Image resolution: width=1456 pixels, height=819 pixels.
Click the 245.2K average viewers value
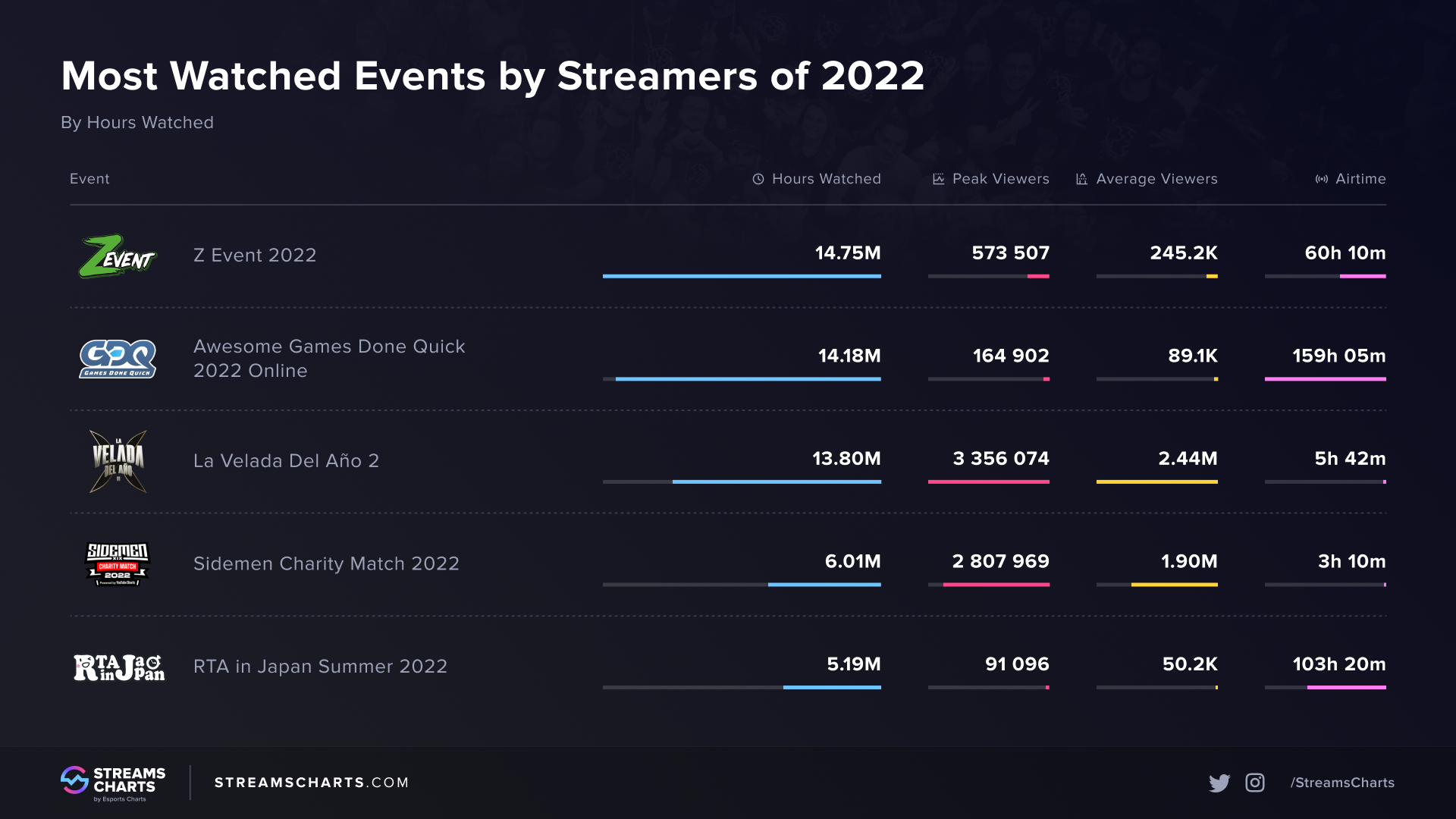[x=1184, y=253]
